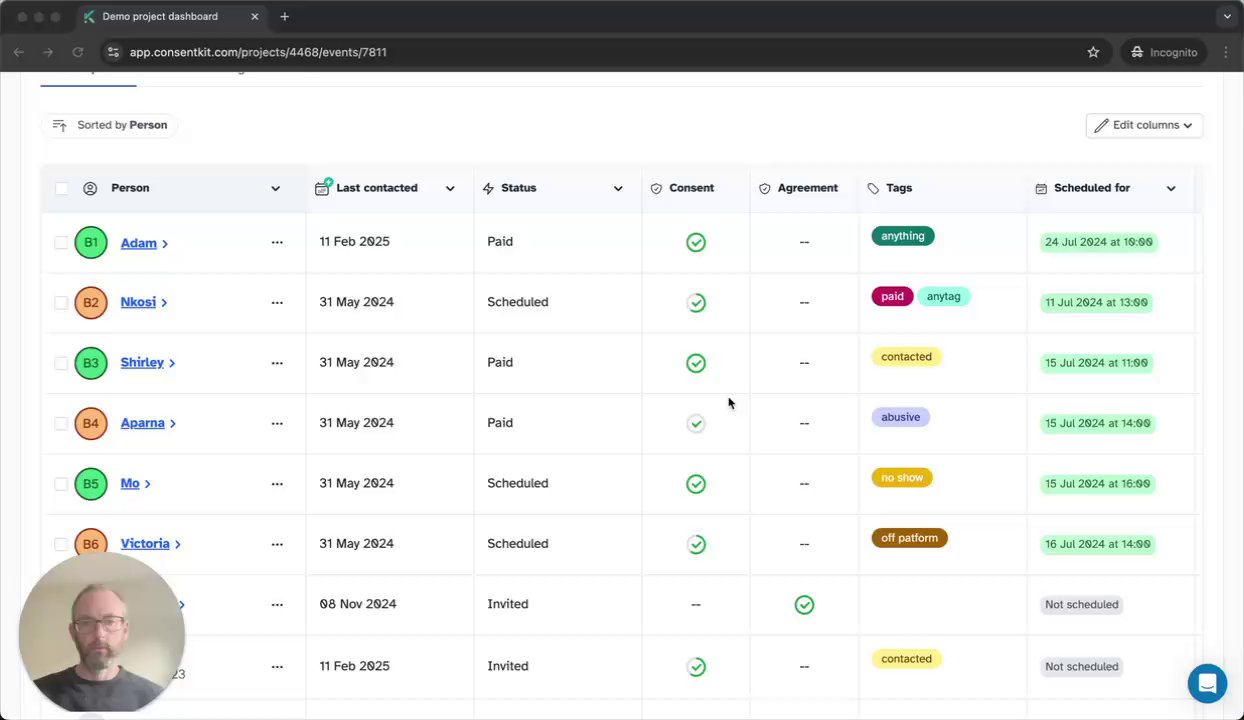
Task: Click B5 avatar for Mo
Action: [x=91, y=483]
